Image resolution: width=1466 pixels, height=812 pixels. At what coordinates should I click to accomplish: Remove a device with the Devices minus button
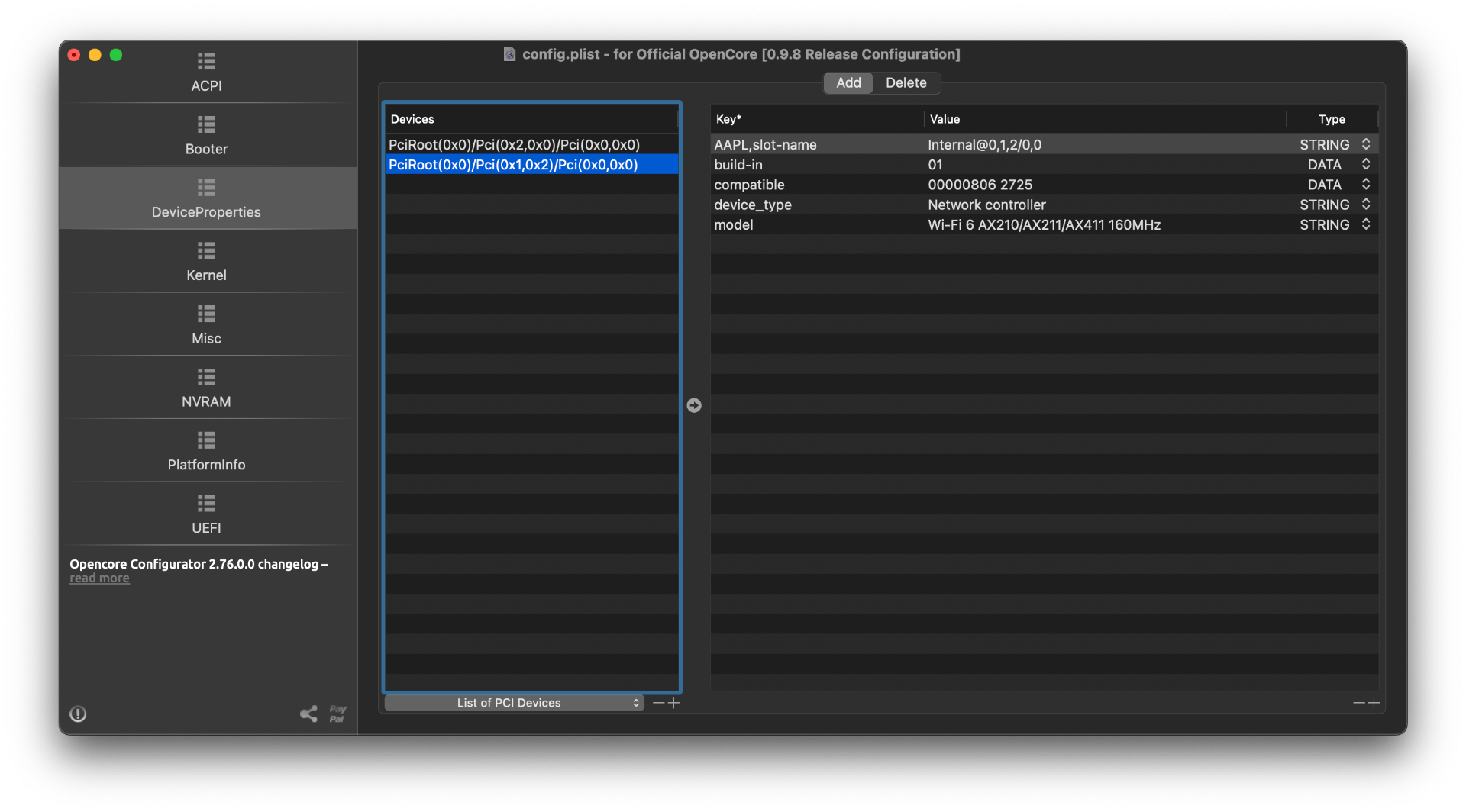(x=659, y=703)
